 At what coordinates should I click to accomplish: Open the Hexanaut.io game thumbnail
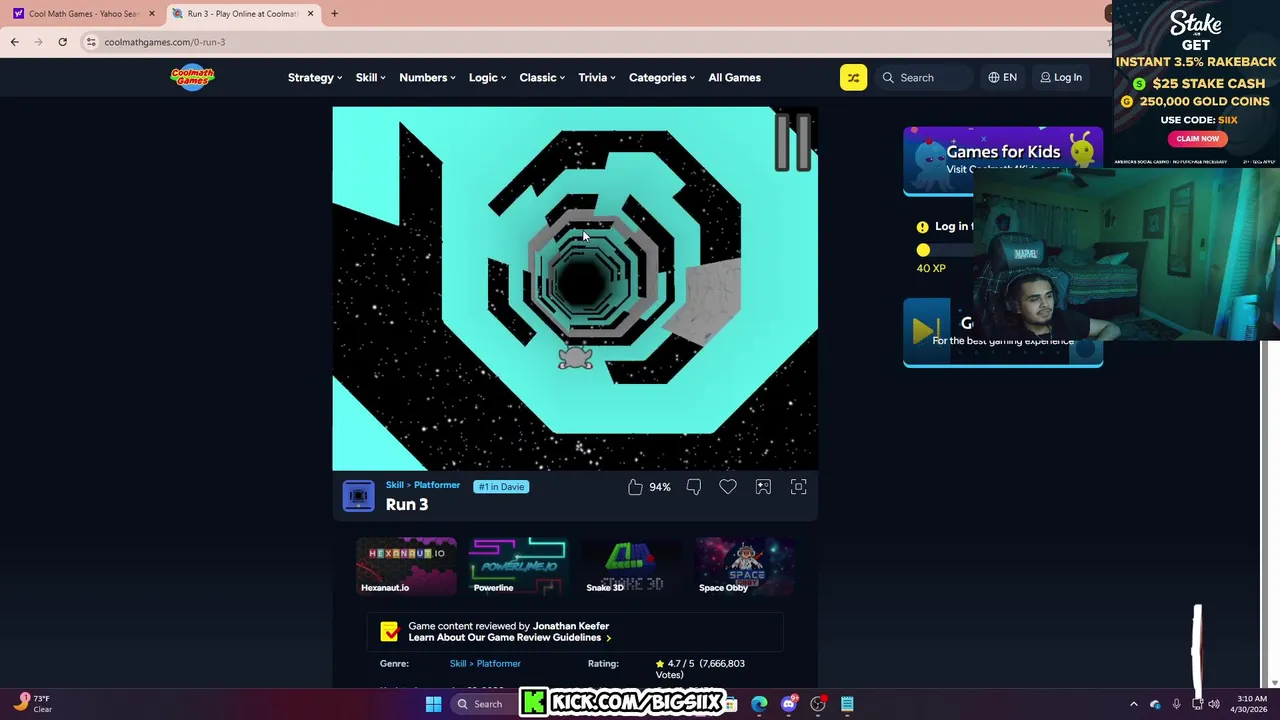click(406, 566)
